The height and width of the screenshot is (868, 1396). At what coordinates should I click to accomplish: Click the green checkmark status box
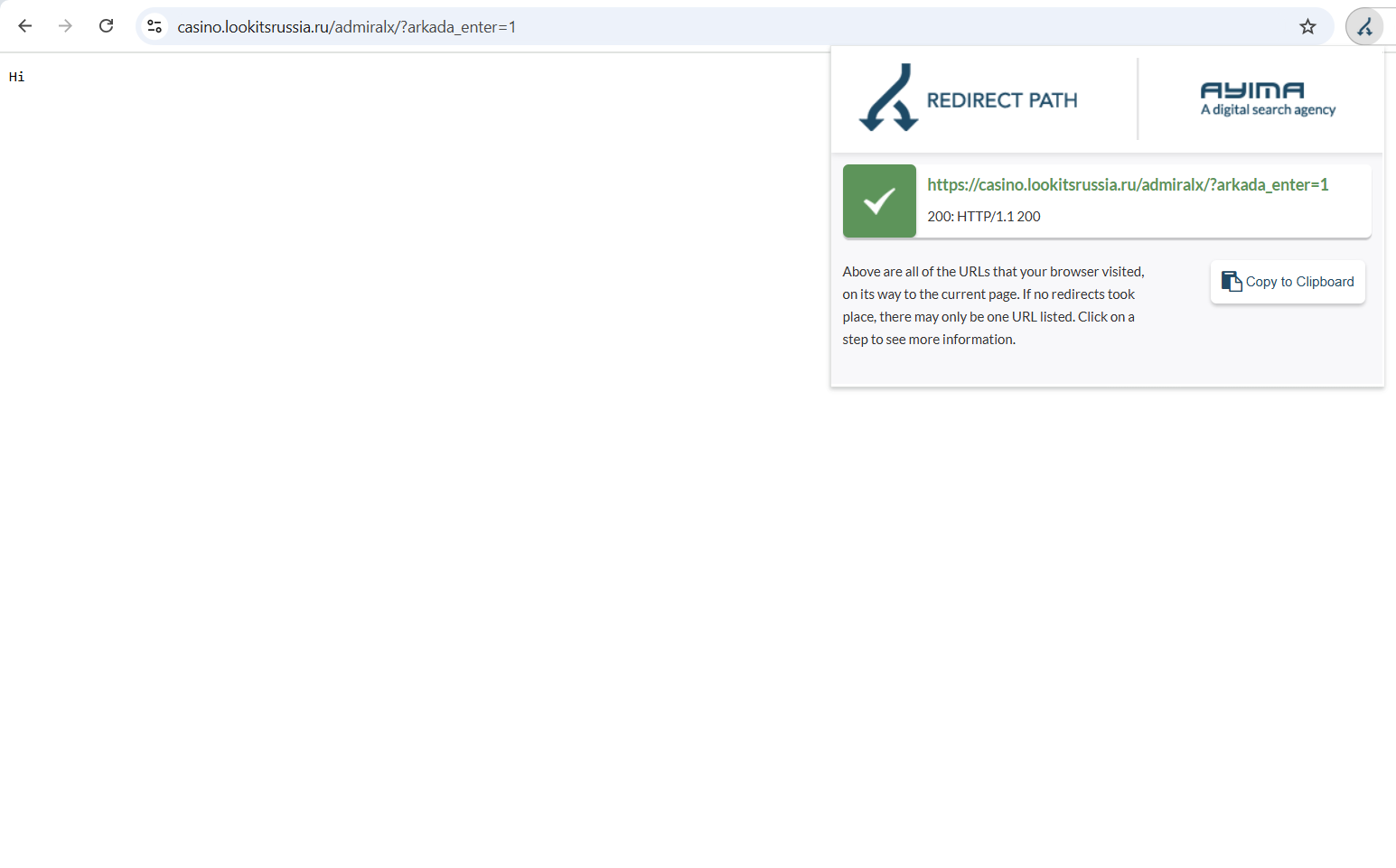point(879,201)
